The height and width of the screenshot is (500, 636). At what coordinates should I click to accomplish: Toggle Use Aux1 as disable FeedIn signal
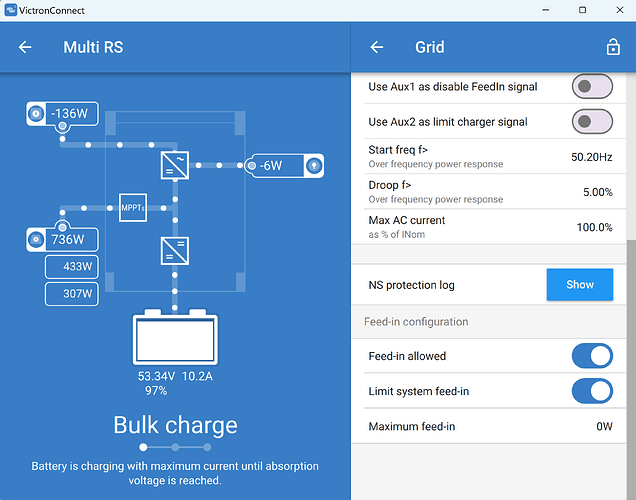592,86
